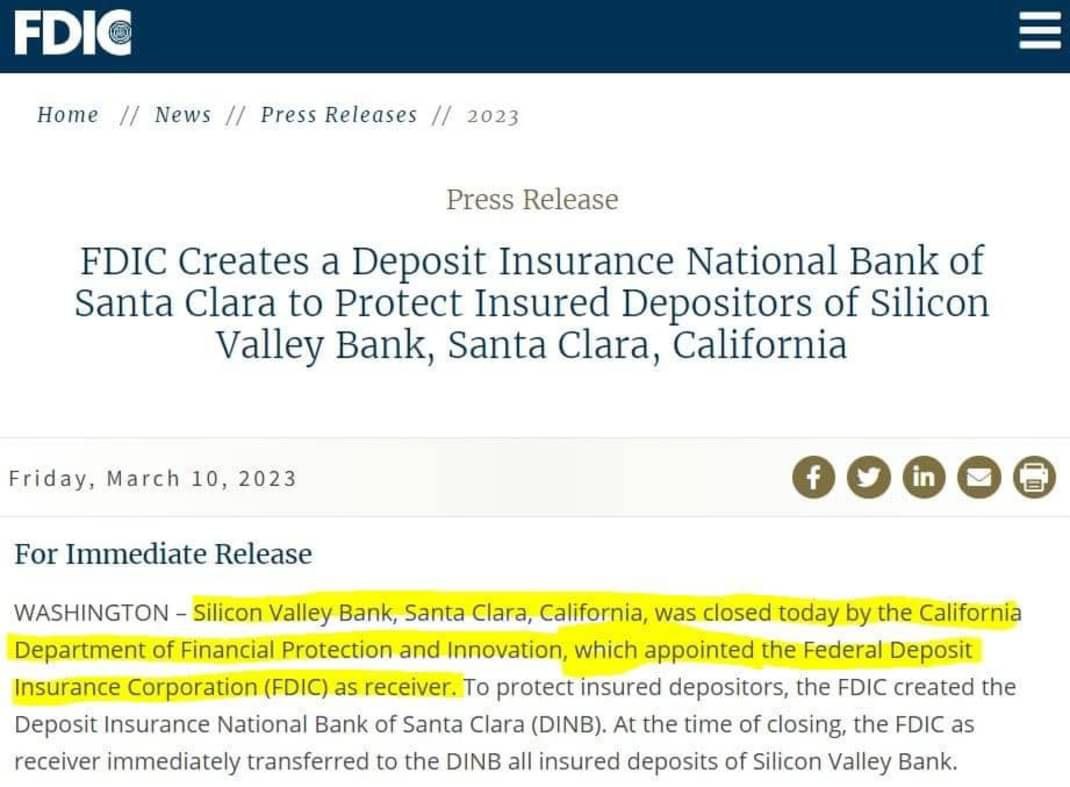Navigate to the Press Releases breadcrumb
The height and width of the screenshot is (787, 1070).
(x=339, y=115)
